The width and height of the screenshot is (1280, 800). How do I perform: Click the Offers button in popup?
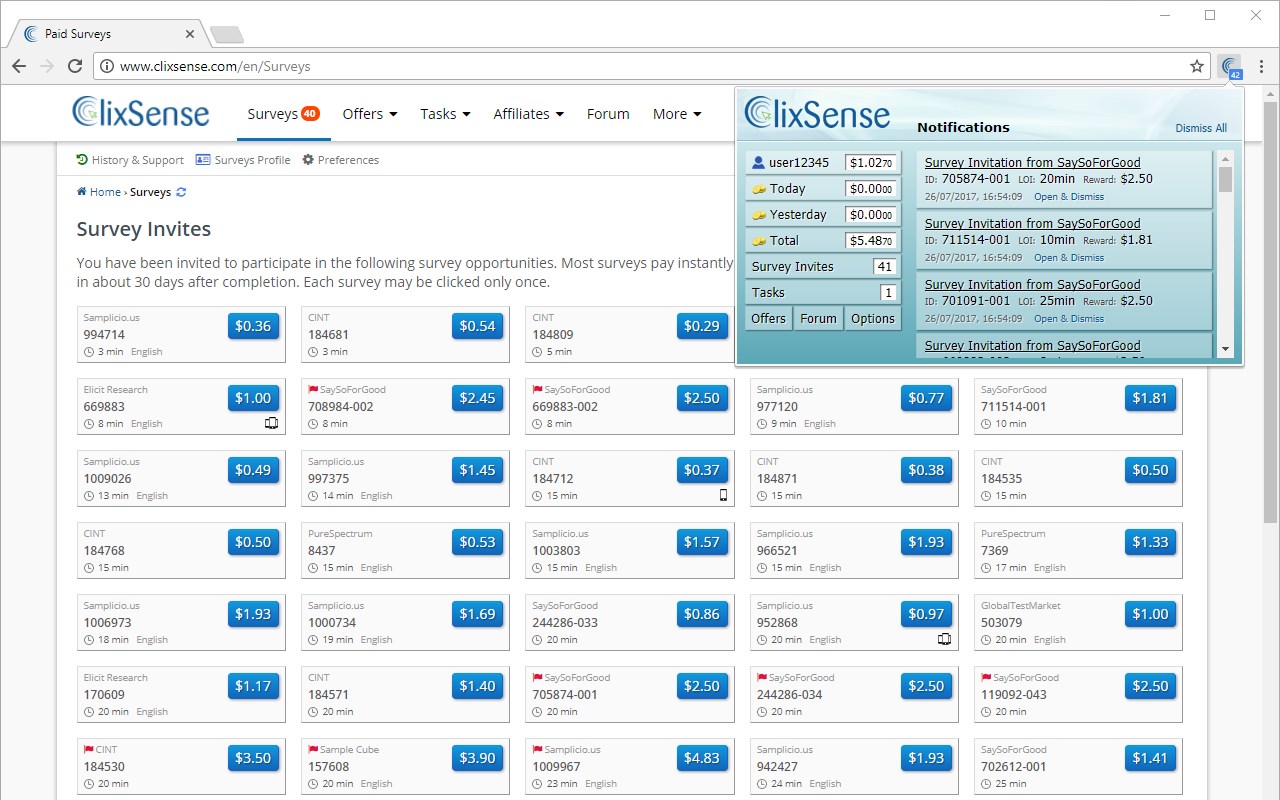(x=769, y=318)
